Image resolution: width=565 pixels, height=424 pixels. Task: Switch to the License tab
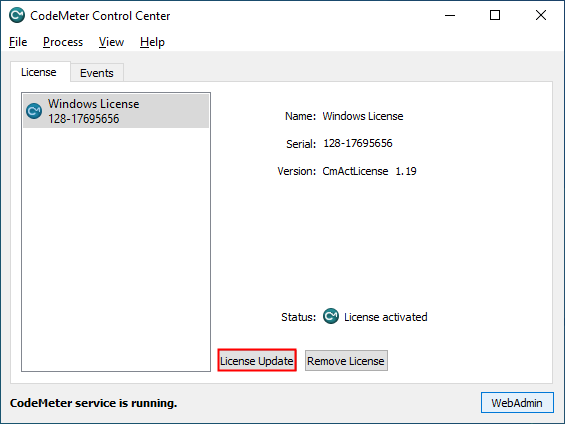coord(39,72)
